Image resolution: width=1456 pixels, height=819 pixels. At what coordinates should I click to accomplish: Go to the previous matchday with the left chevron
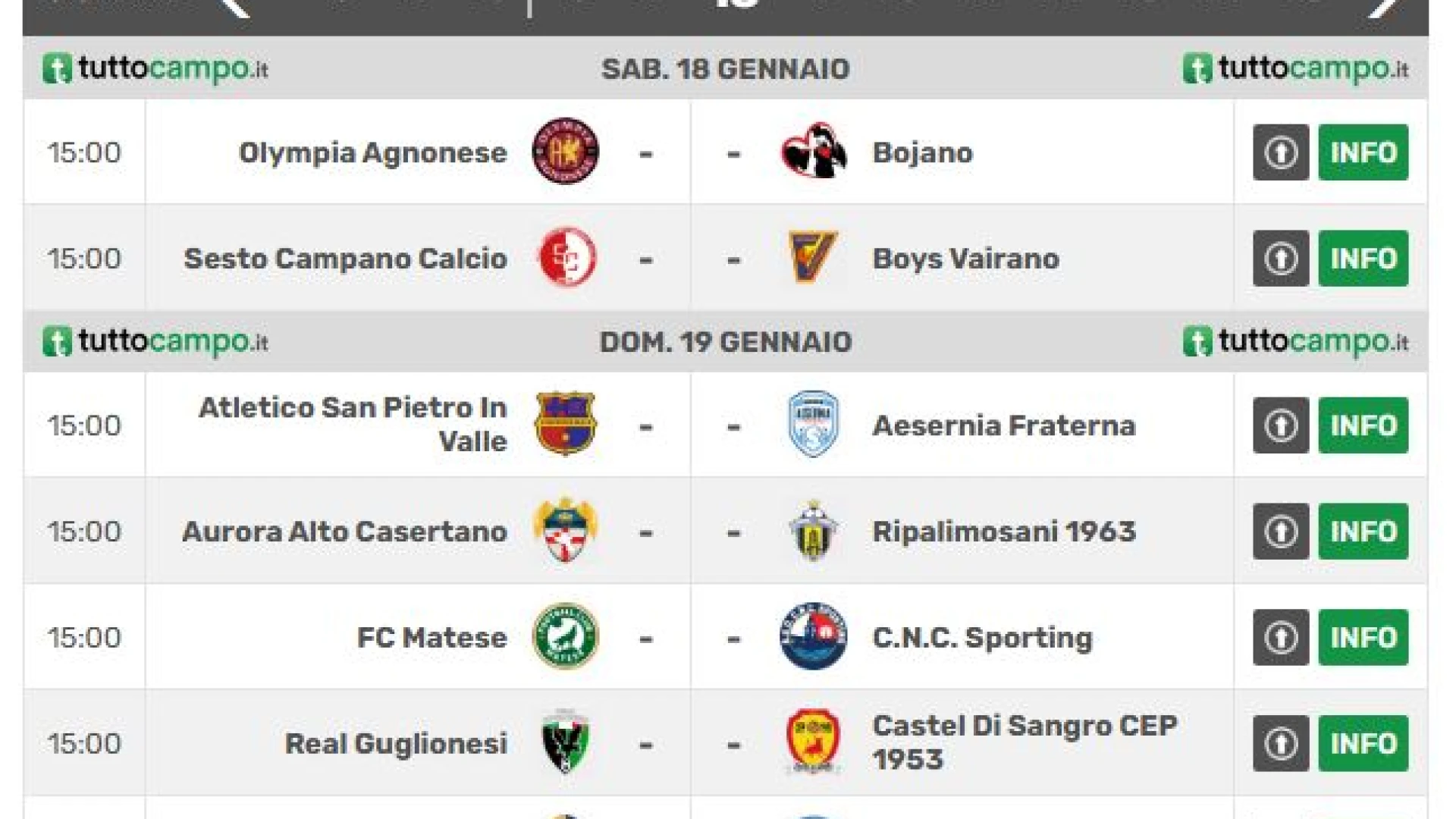click(x=234, y=6)
